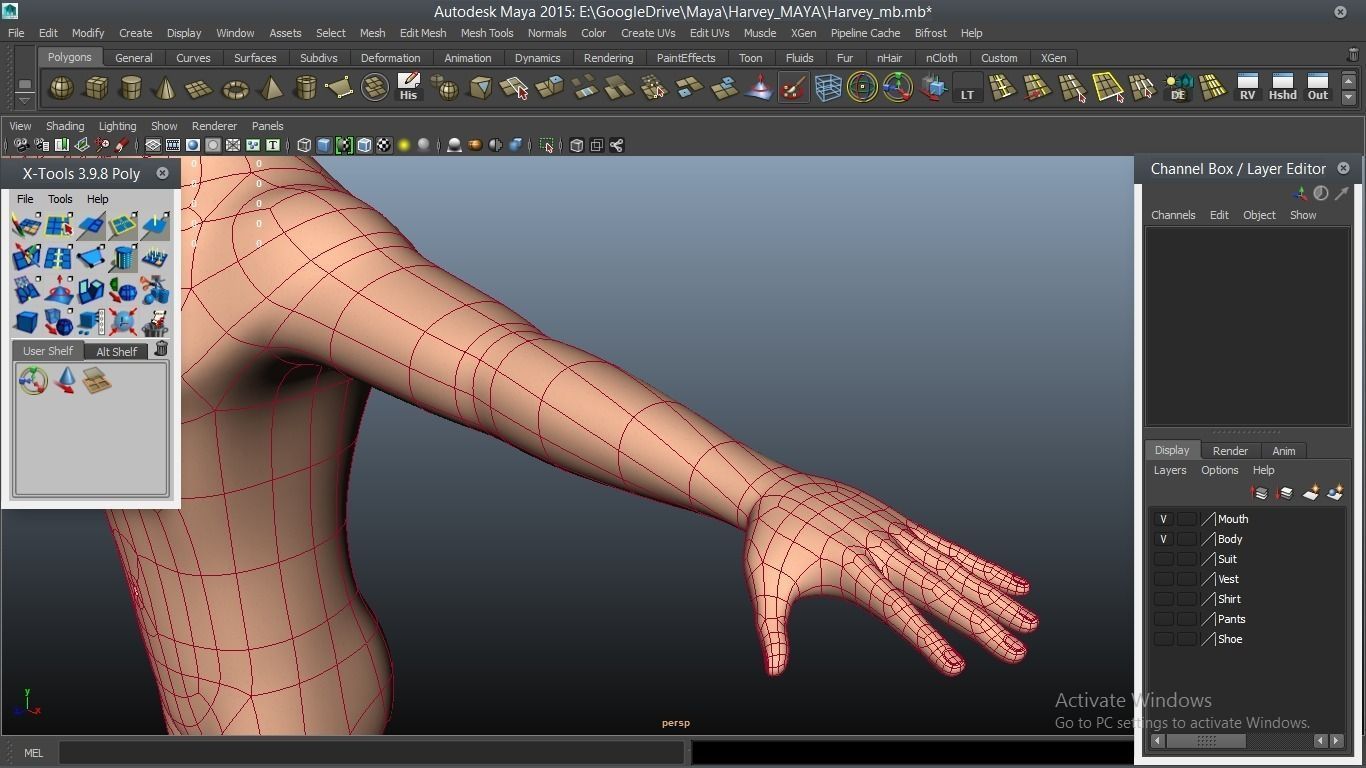This screenshot has height=768, width=1366.
Task: Open the Lighting panel menu
Action: (x=117, y=126)
